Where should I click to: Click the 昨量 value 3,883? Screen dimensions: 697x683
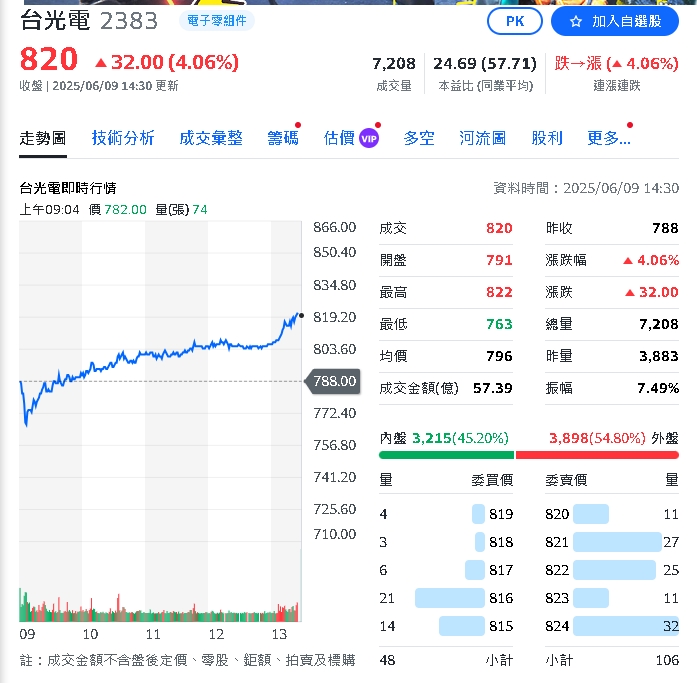tap(659, 356)
